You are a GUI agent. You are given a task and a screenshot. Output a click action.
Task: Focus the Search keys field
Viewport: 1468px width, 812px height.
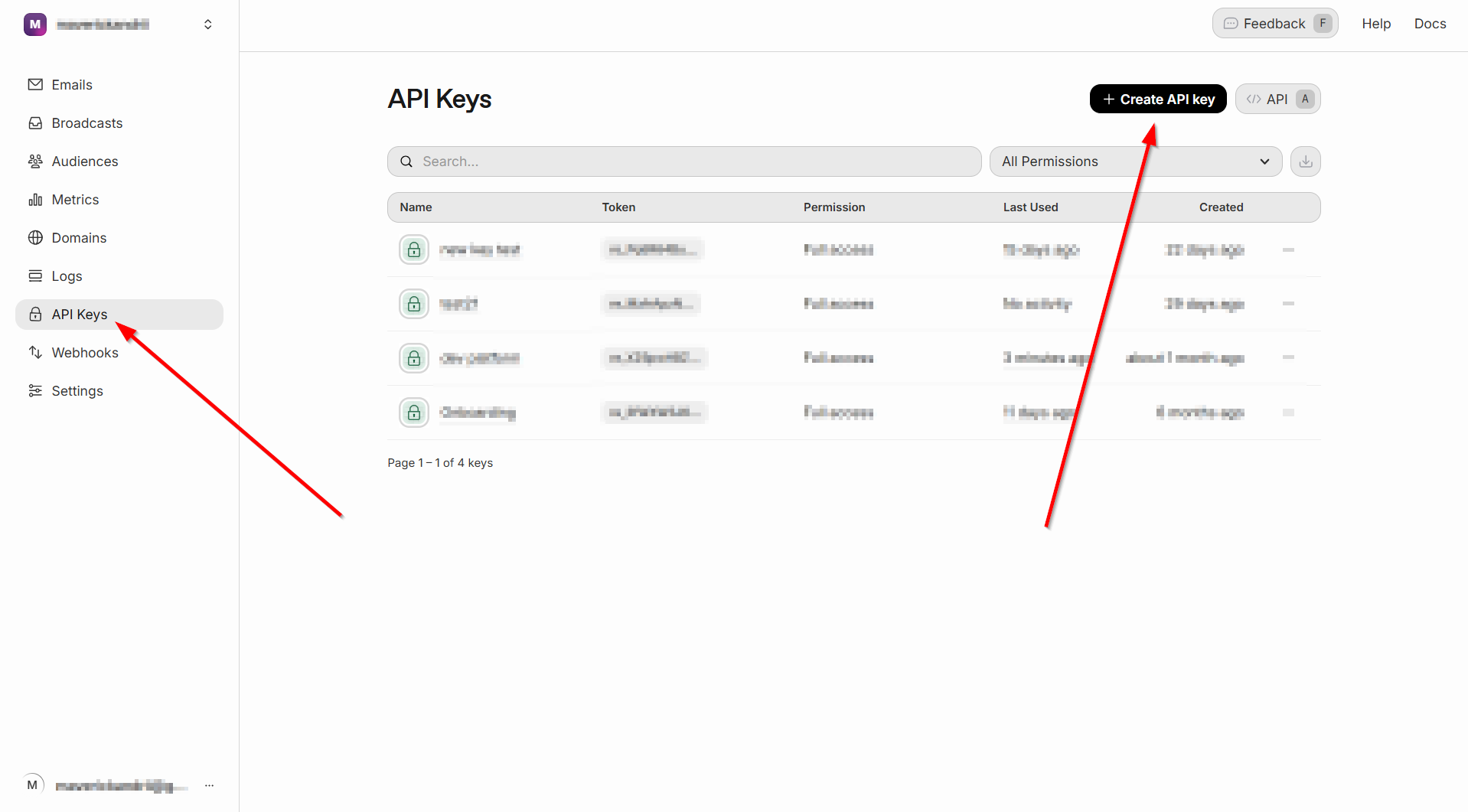point(684,161)
